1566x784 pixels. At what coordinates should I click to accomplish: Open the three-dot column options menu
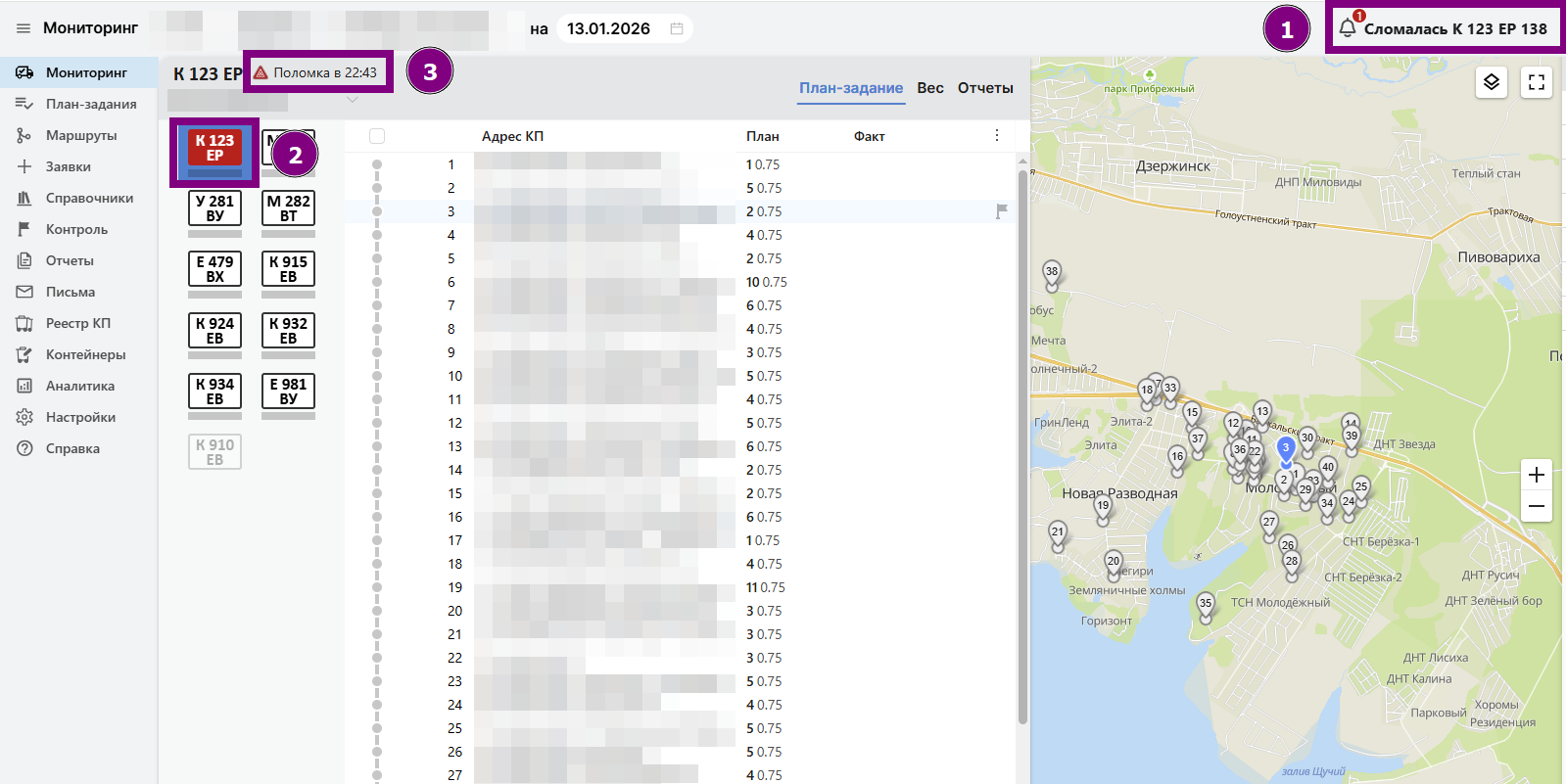tap(997, 136)
